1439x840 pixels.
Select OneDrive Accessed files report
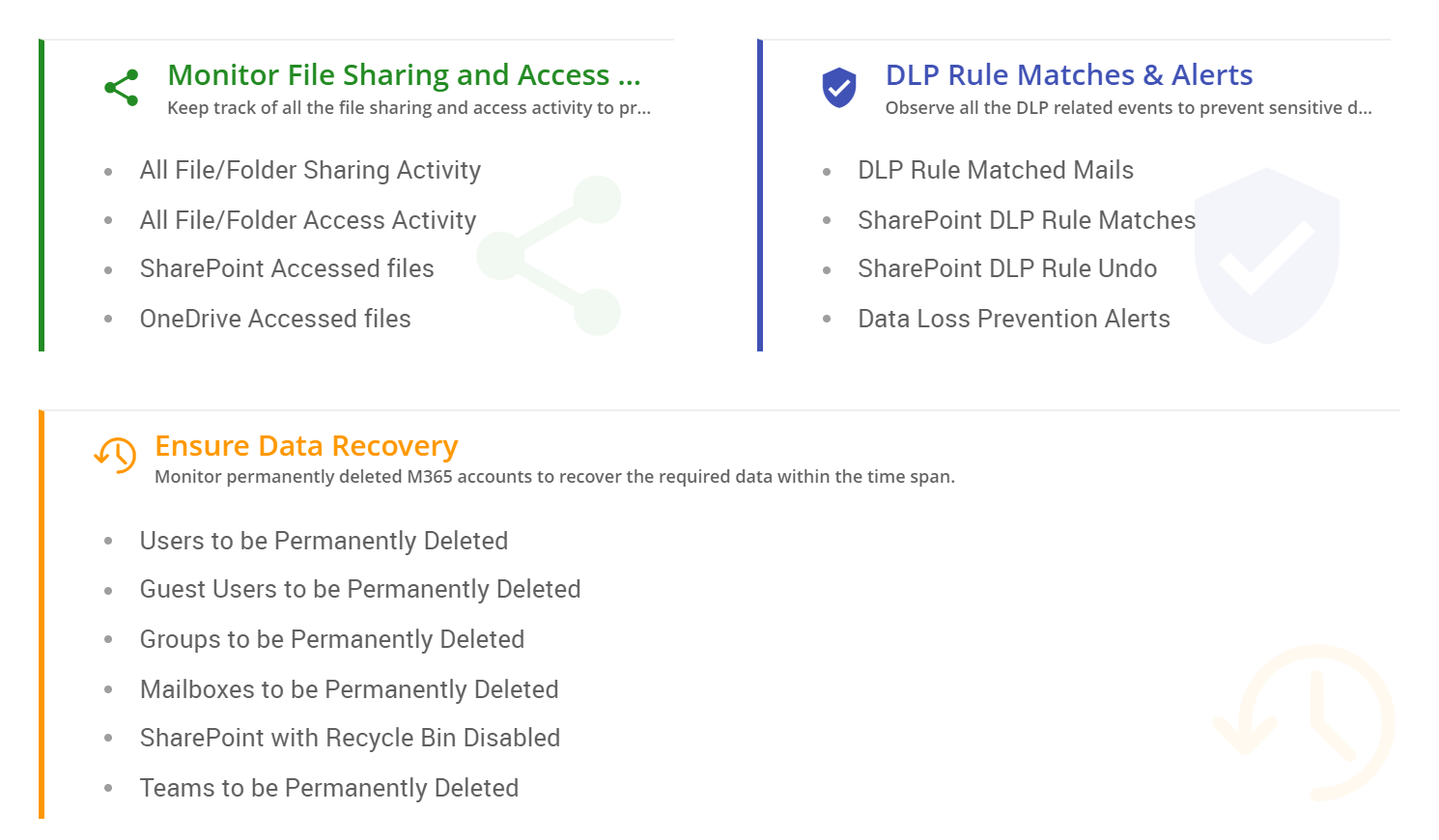275,320
